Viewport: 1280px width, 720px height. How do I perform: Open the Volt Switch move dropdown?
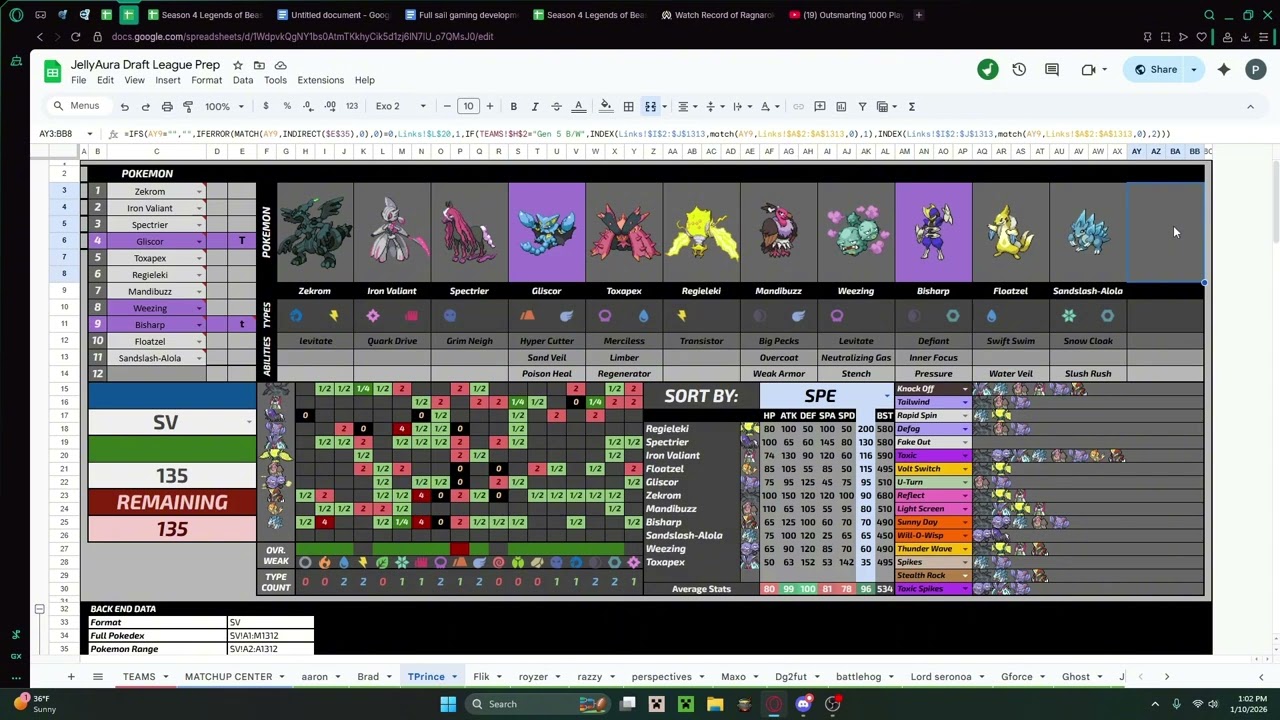(x=965, y=469)
